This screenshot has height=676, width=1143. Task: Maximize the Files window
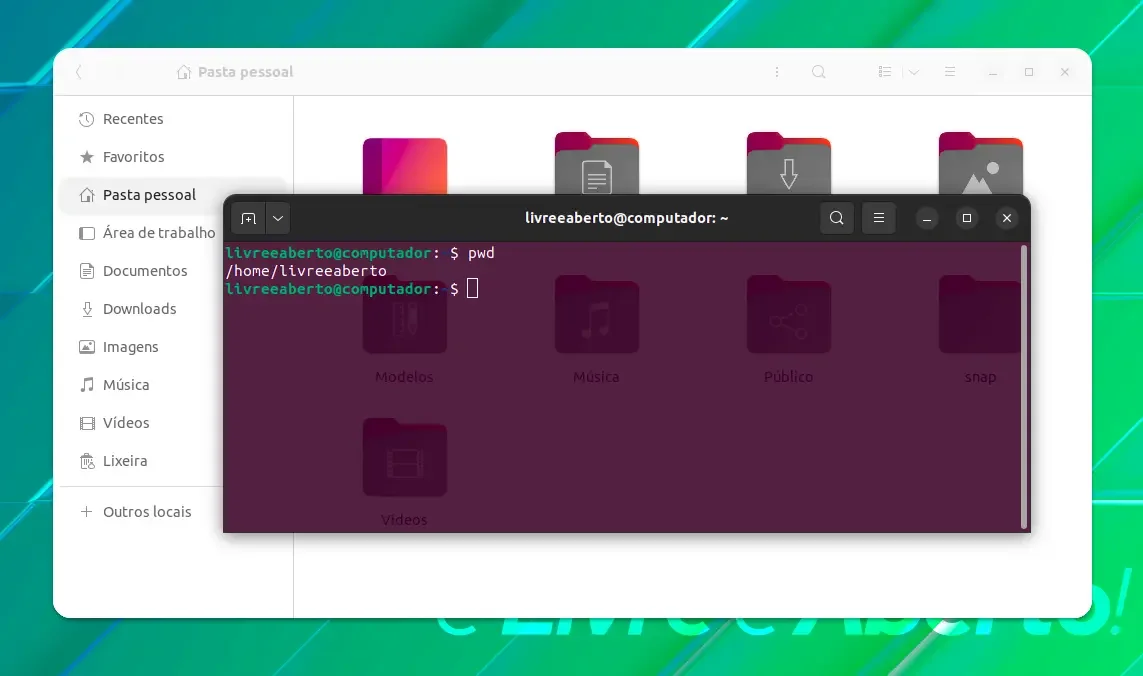coord(1029,72)
